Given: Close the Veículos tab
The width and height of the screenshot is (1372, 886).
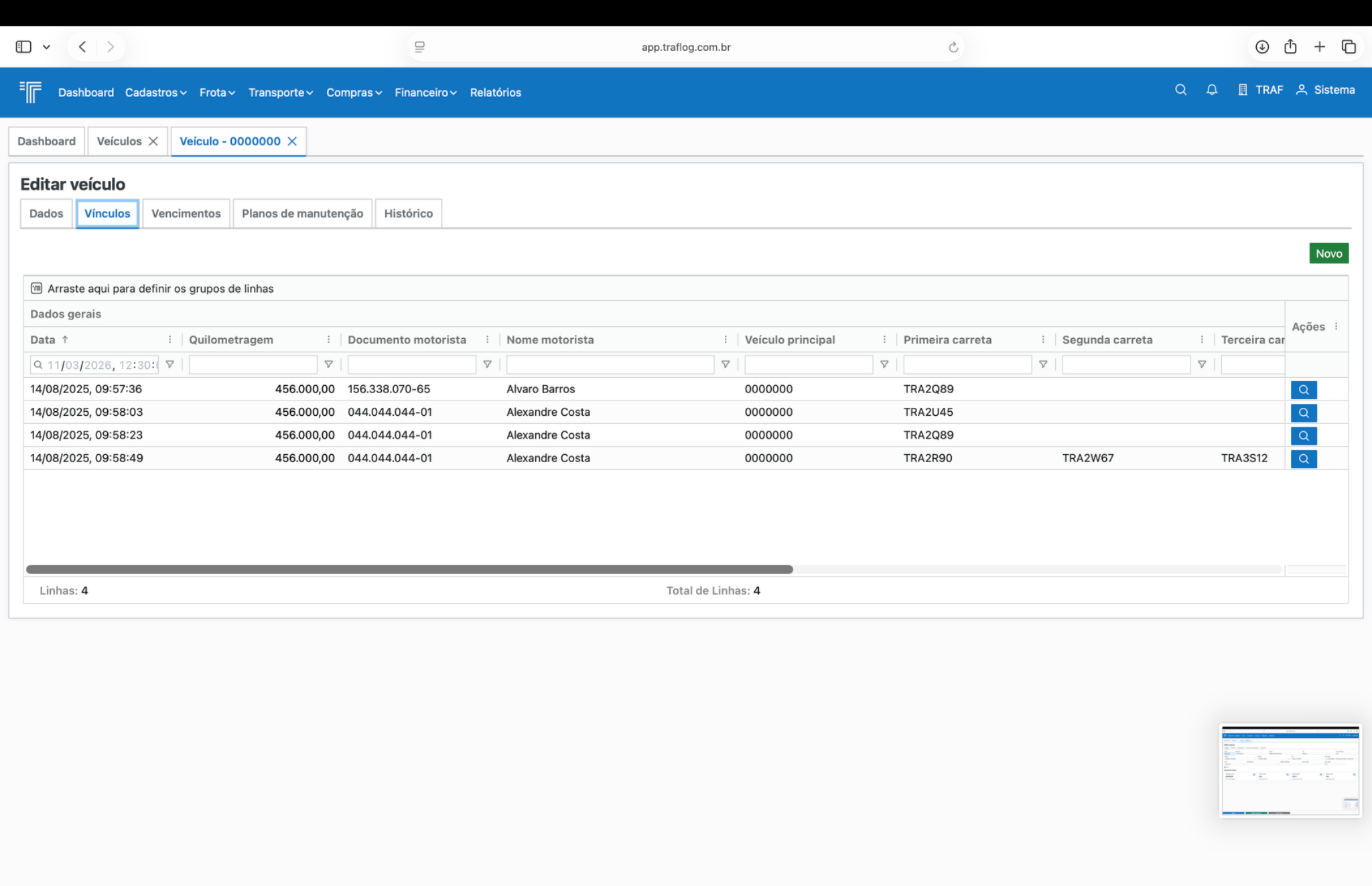Looking at the screenshot, I should pyautogui.click(x=153, y=141).
